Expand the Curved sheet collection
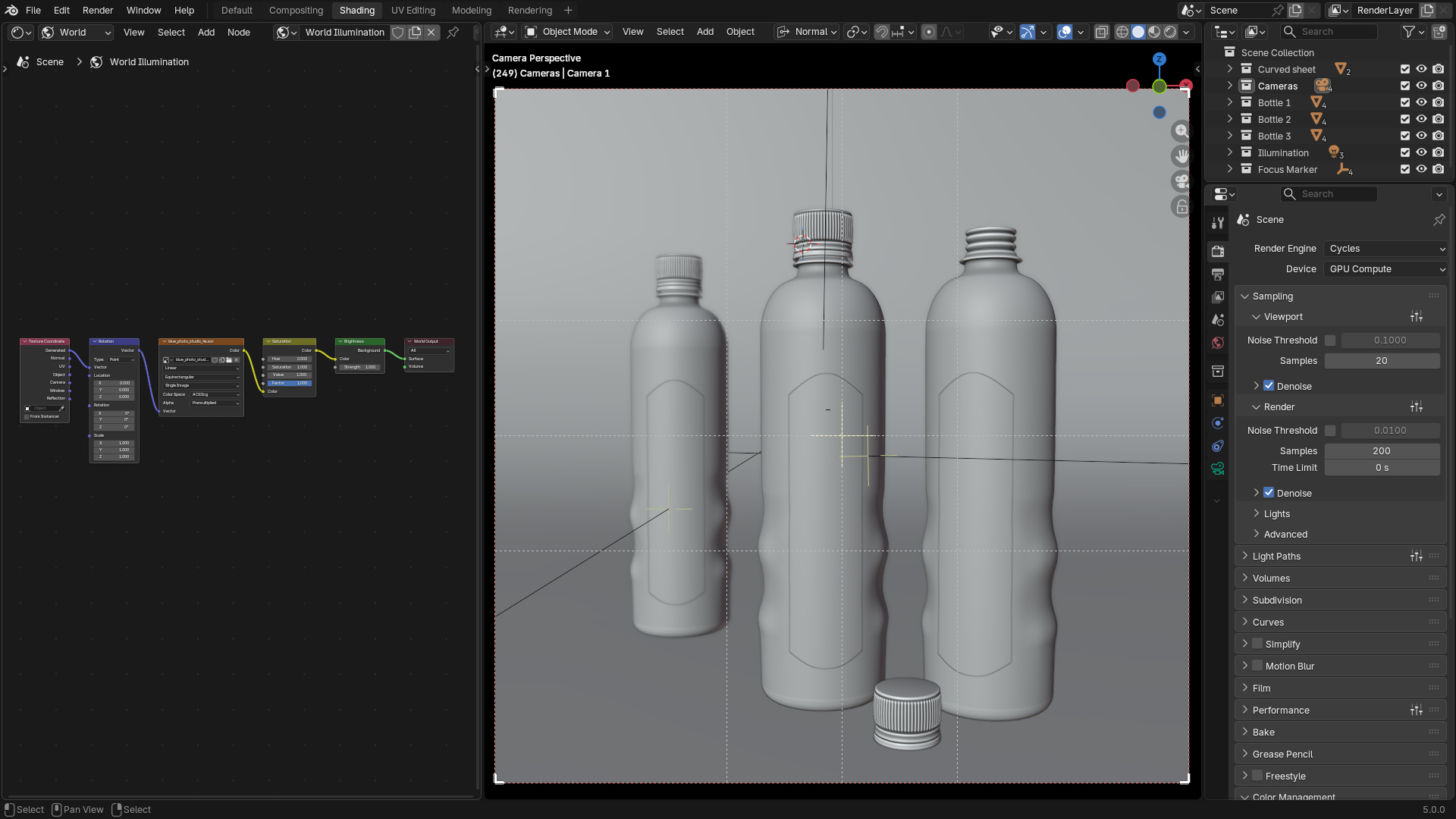The image size is (1456, 819). (1230, 69)
